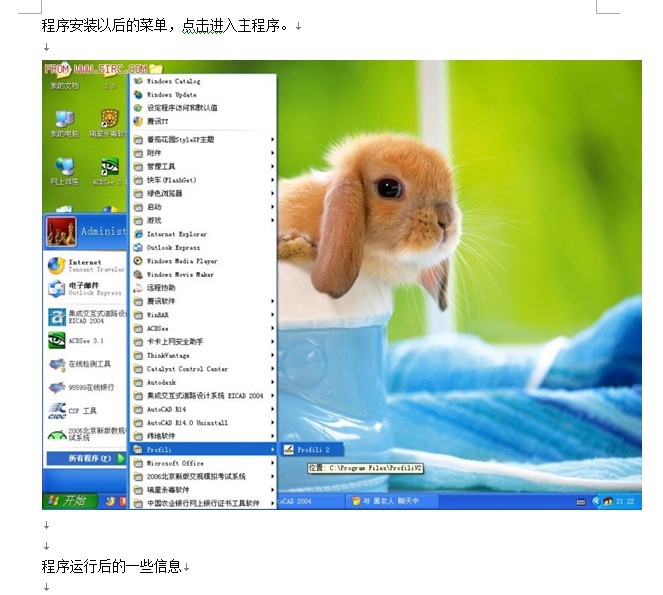Open the 瑞星杀毒软件 program group in the programs list
663x595 pixels.
(x=203, y=490)
